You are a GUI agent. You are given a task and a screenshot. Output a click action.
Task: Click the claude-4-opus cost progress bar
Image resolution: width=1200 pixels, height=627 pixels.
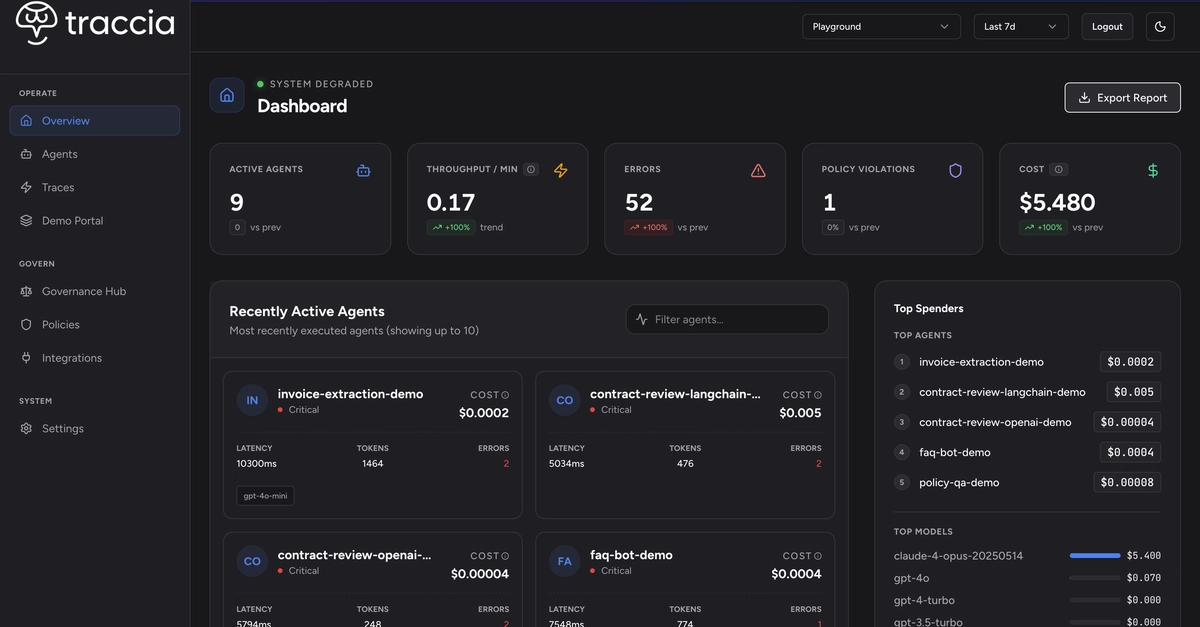(1095, 555)
